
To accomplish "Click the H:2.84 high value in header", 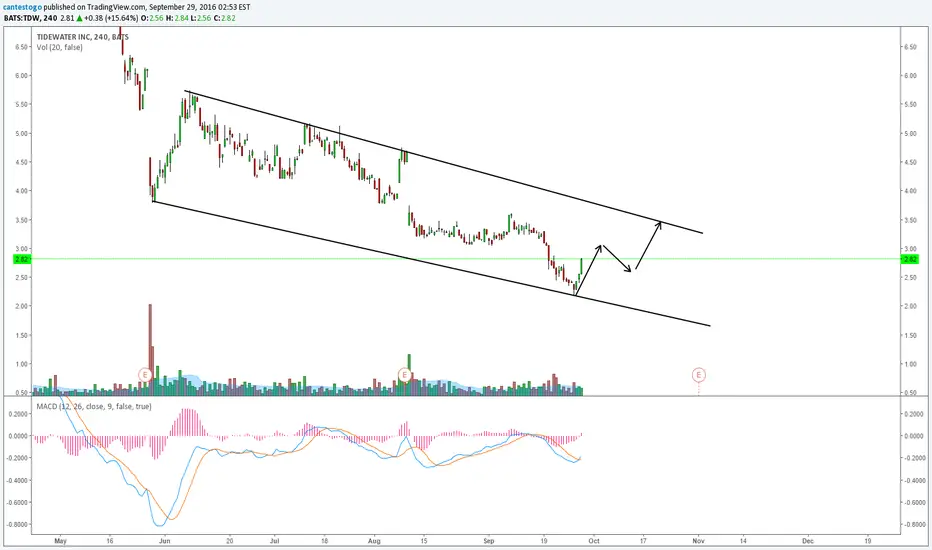I will [x=176, y=18].
